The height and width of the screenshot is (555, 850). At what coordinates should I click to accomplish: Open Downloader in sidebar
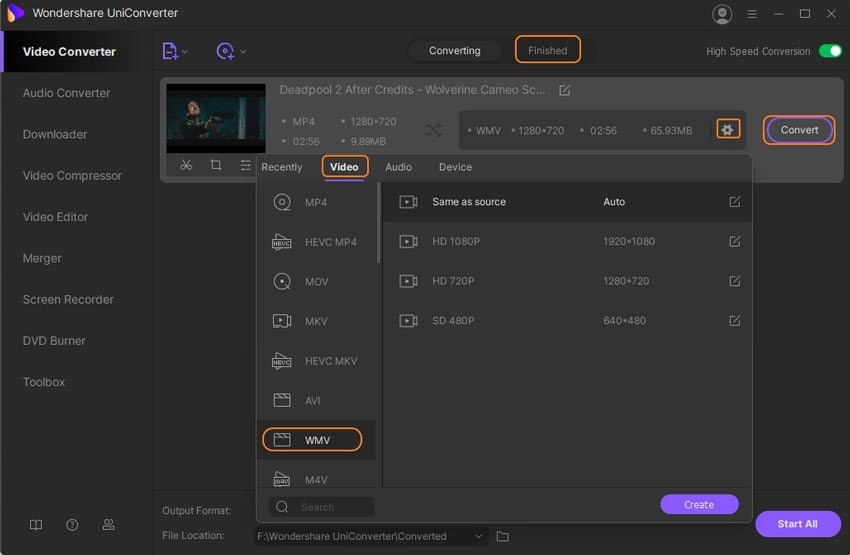55,134
